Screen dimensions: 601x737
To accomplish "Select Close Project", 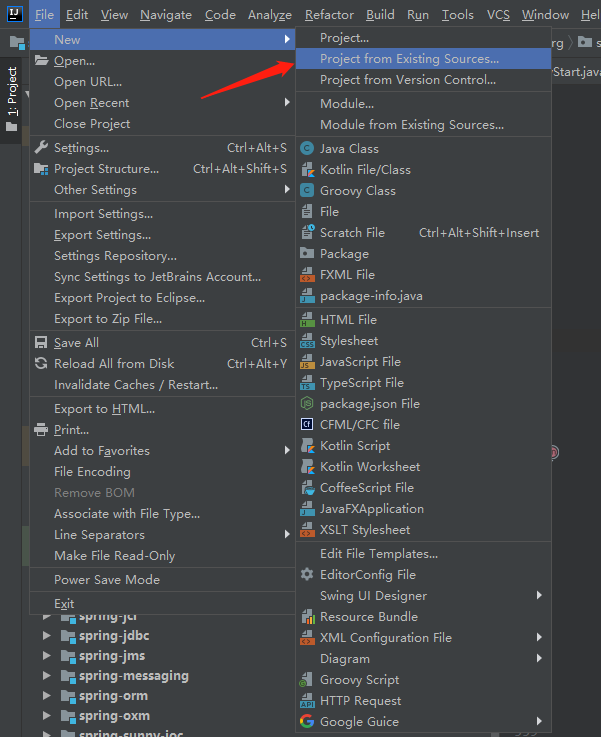I will pyautogui.click(x=162, y=124).
